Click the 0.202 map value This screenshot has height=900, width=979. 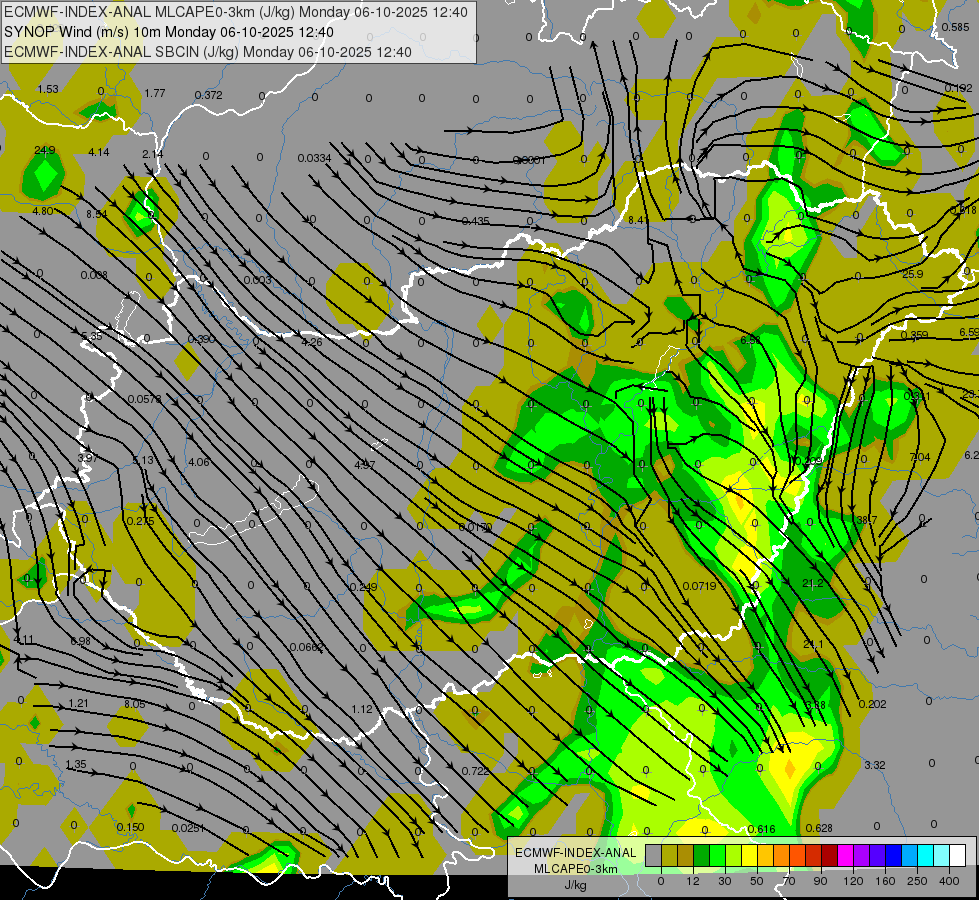pyautogui.click(x=872, y=704)
